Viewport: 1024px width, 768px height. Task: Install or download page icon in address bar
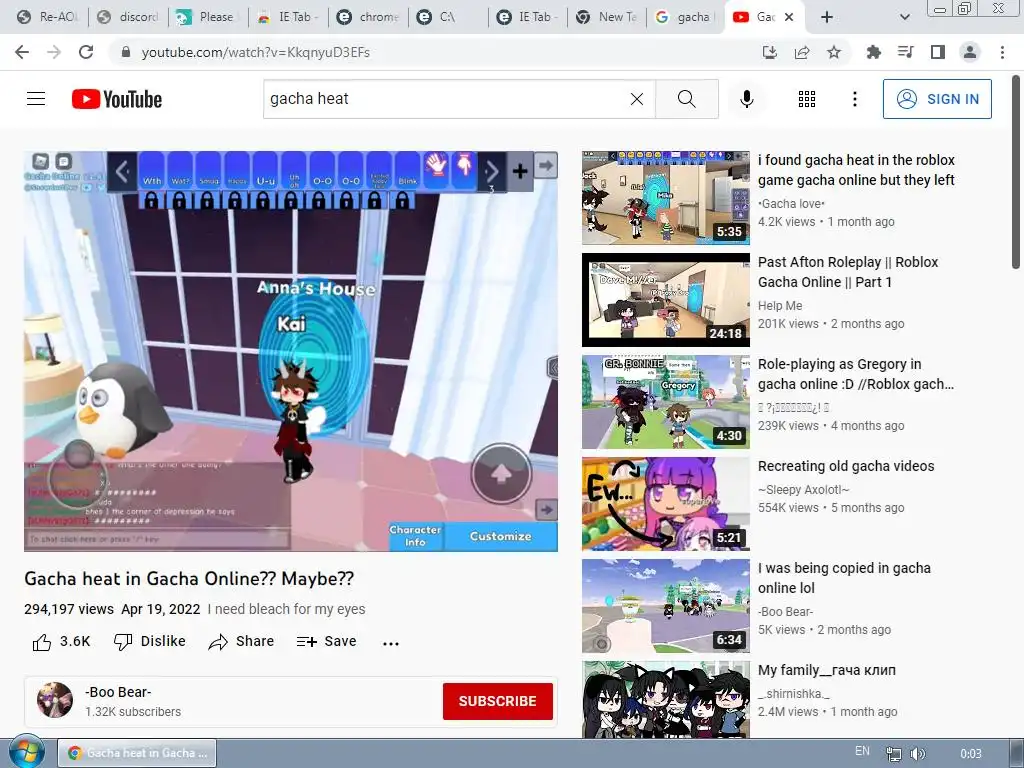[x=770, y=52]
